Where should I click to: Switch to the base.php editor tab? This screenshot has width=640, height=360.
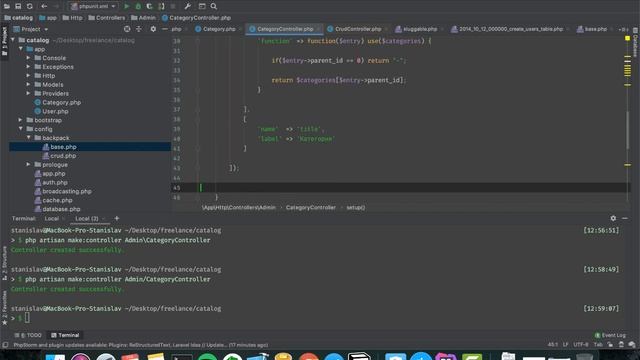[x=592, y=29]
